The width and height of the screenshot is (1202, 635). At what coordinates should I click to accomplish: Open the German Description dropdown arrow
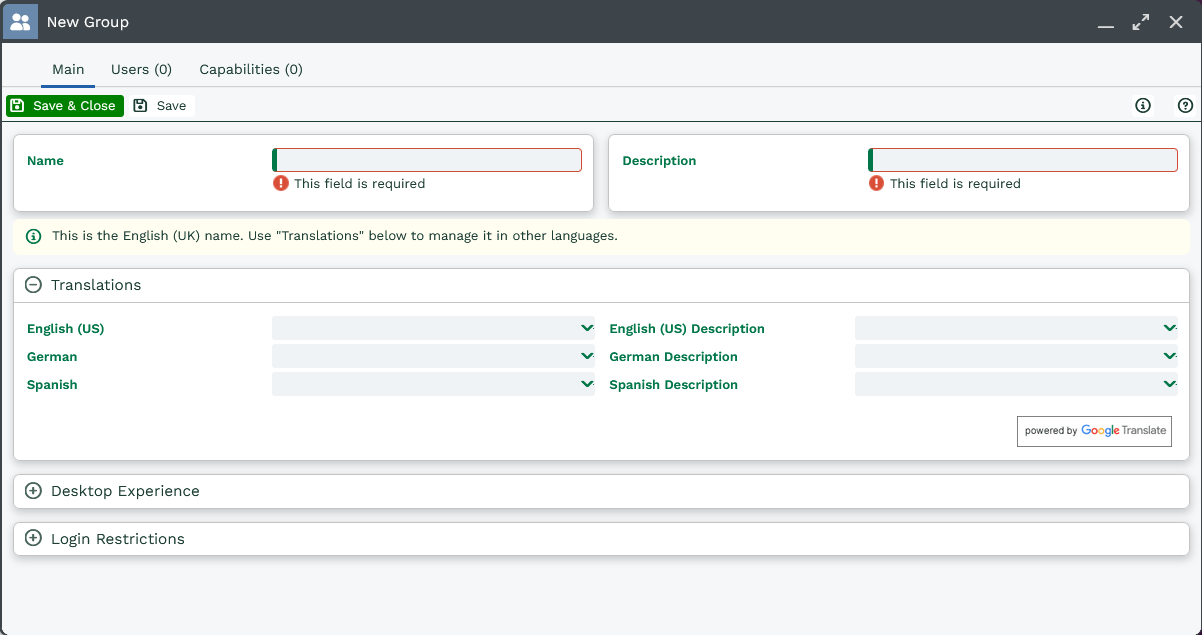pyautogui.click(x=1169, y=356)
